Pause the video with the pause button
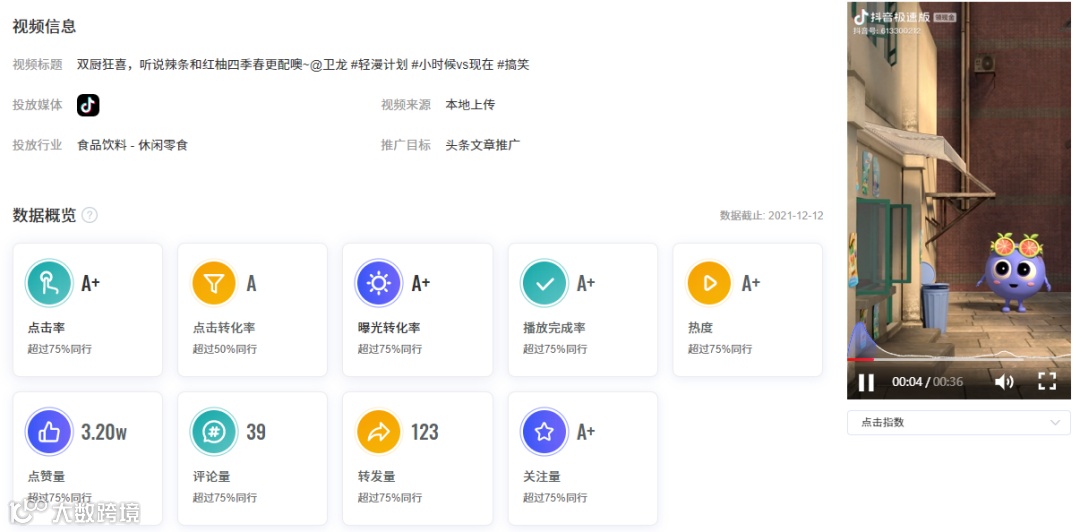 coord(866,382)
